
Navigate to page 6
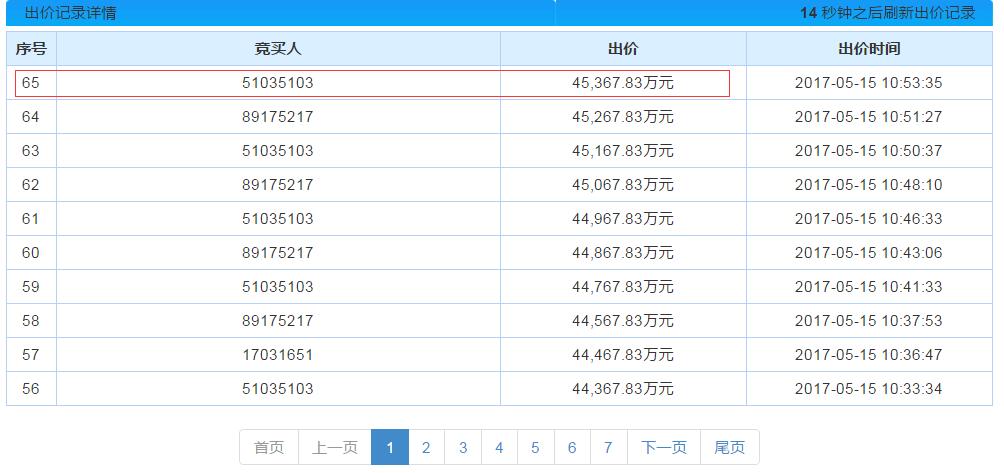(x=572, y=447)
